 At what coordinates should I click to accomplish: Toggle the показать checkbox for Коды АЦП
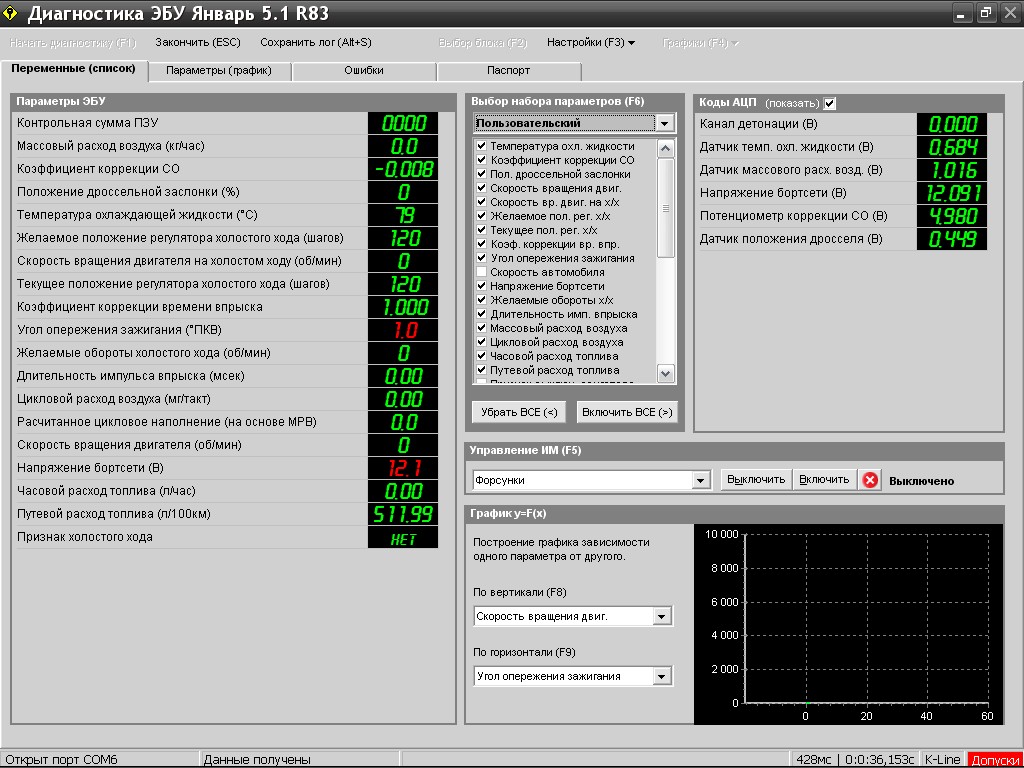click(x=830, y=103)
